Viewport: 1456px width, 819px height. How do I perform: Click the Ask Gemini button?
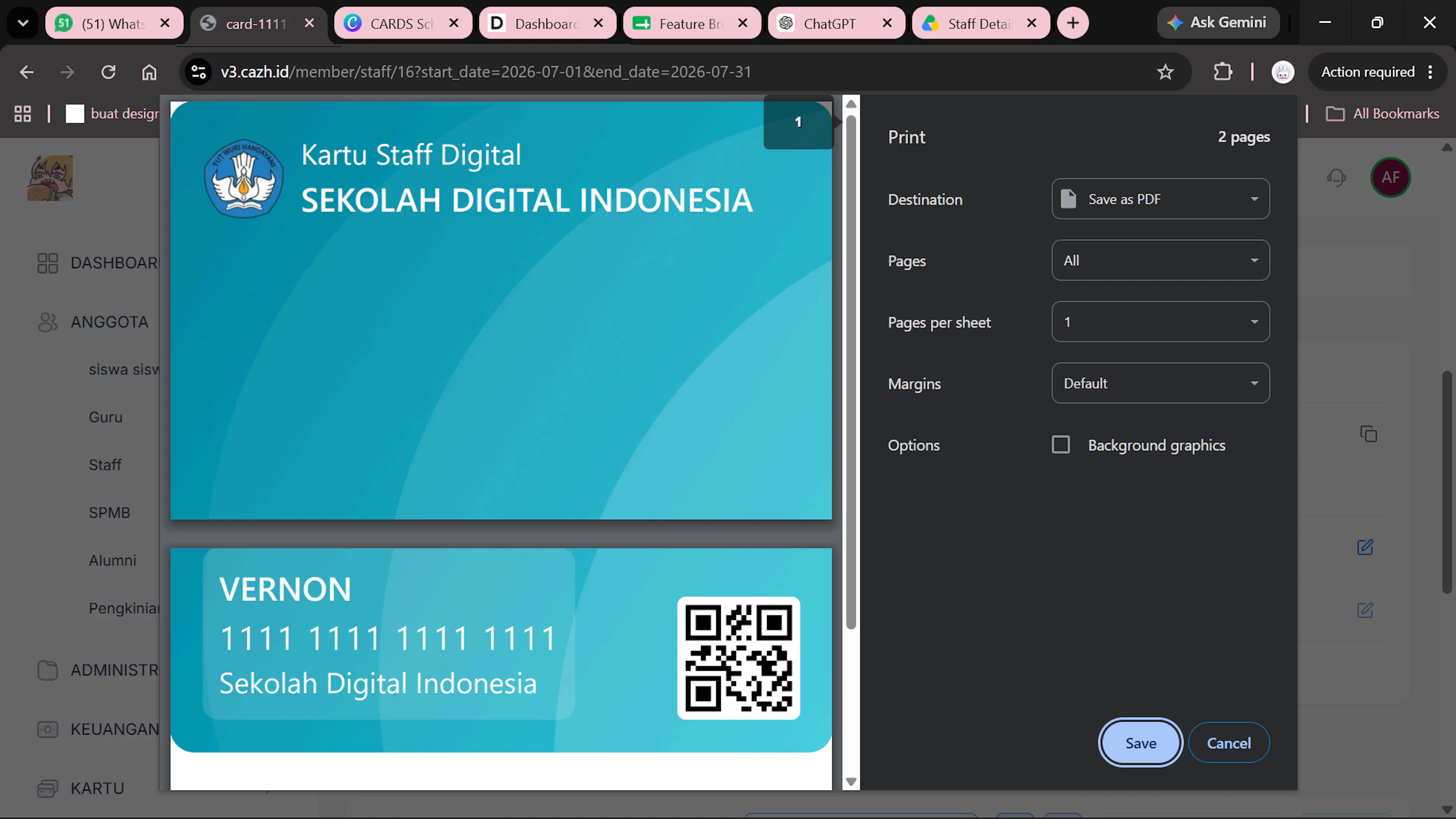click(1218, 23)
